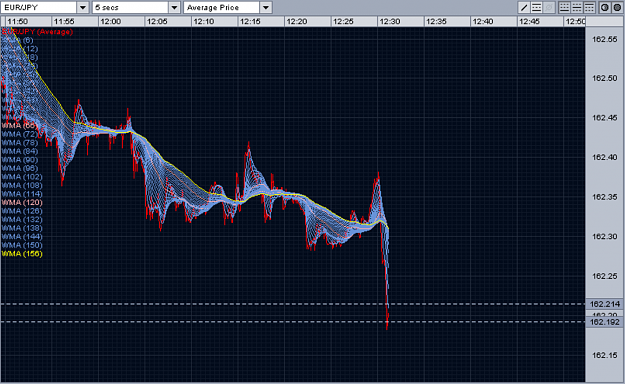Click the 12:00 time axis label
Screen dimensions: 625x384
coord(110,22)
